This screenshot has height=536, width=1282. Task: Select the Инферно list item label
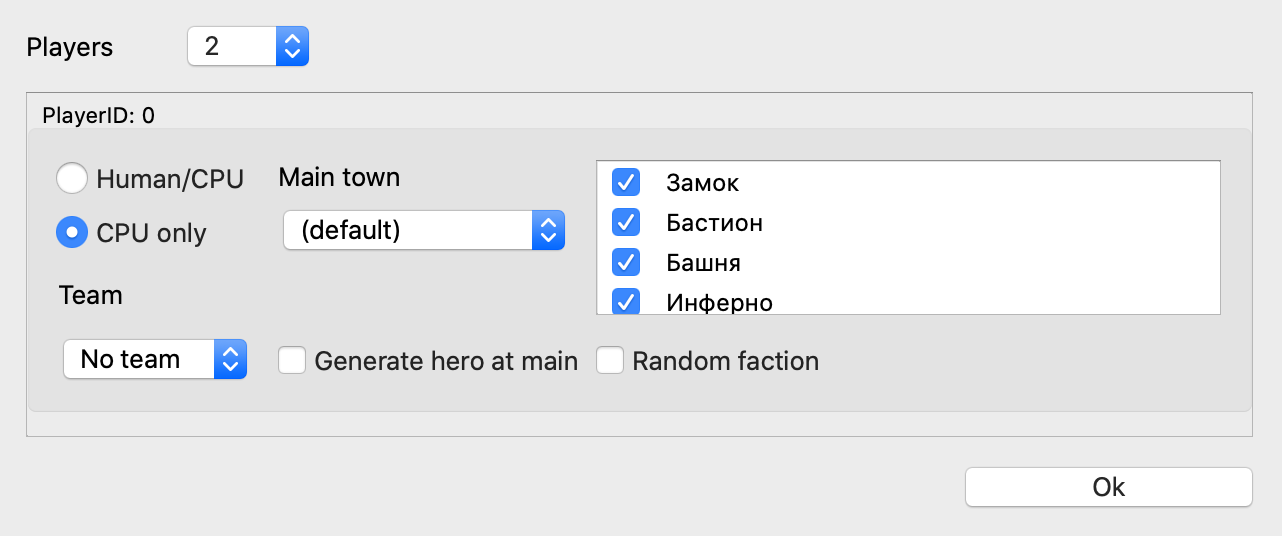pos(720,302)
